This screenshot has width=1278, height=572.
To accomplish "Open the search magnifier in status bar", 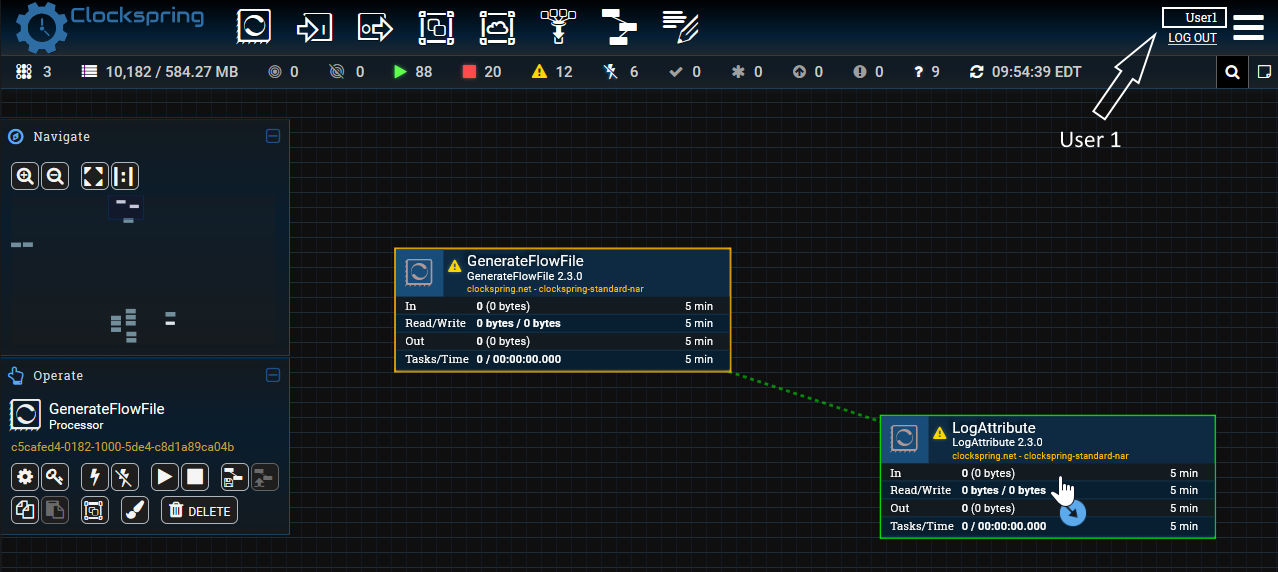I will pyautogui.click(x=1232, y=72).
